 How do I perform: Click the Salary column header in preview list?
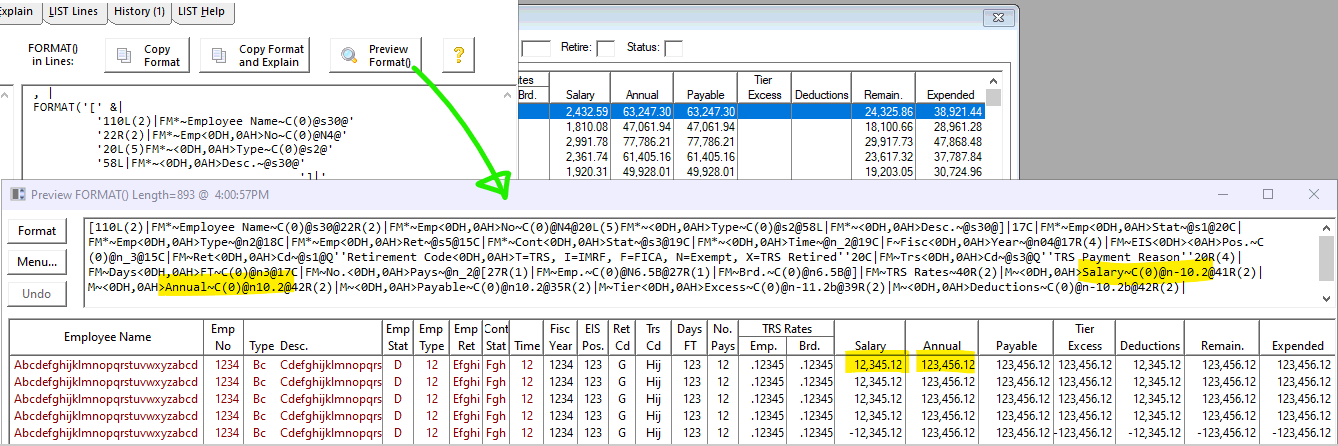click(870, 345)
